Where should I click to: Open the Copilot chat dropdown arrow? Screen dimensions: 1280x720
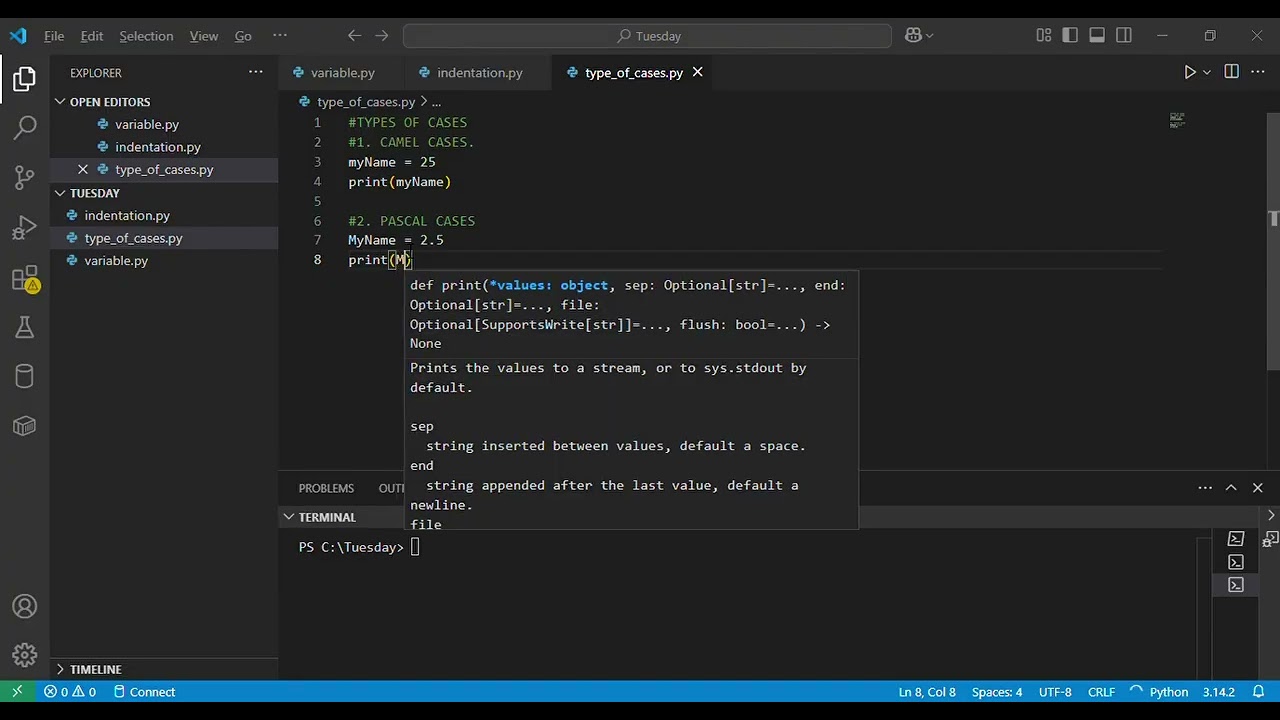tap(930, 36)
